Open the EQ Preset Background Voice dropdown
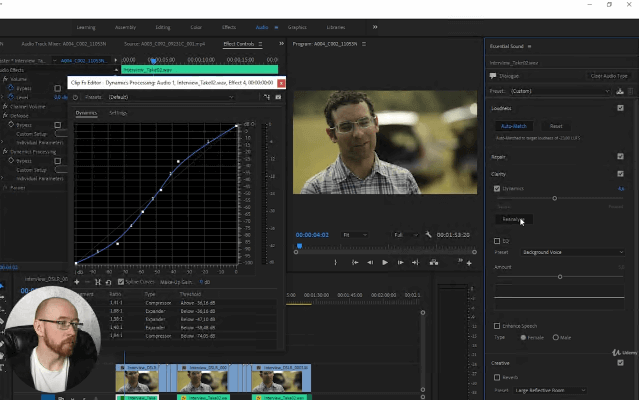 (572, 252)
